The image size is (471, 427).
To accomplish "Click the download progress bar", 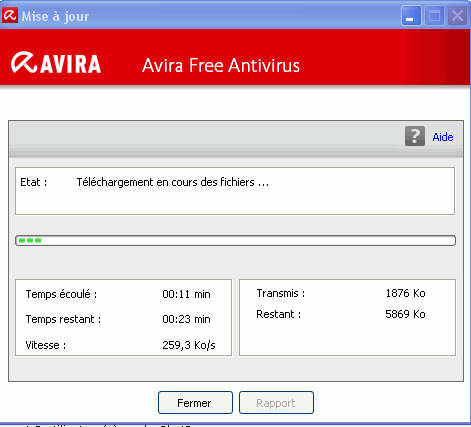I will 235,240.
